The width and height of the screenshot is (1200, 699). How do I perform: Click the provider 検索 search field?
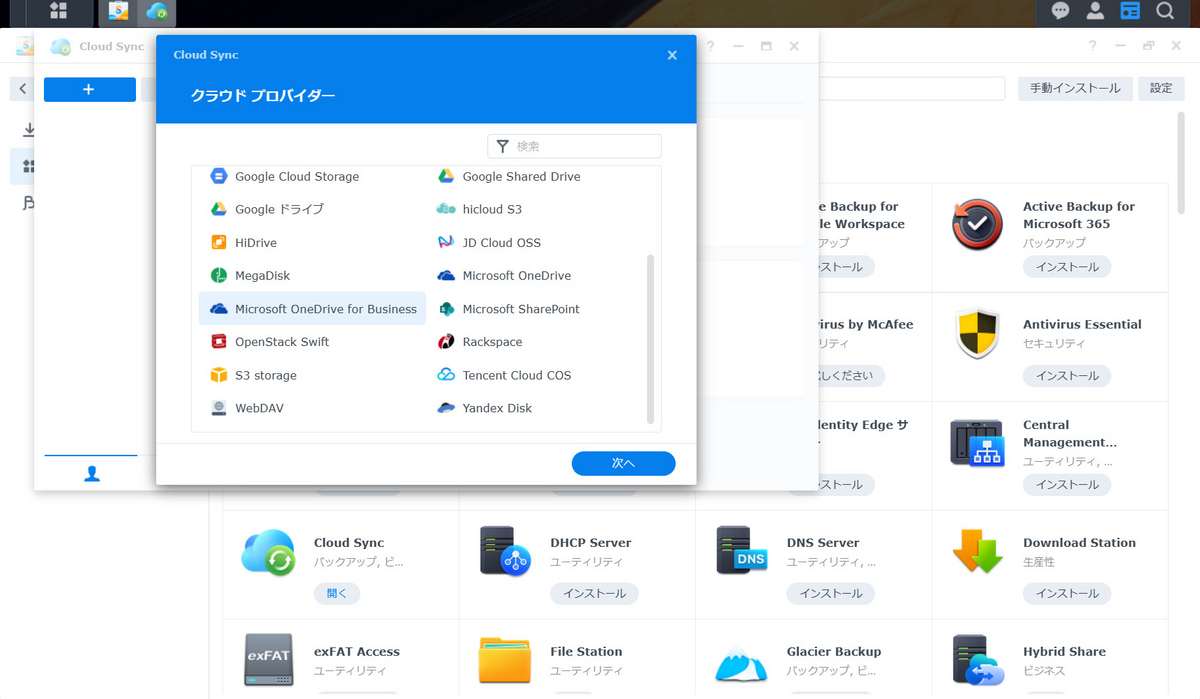[574, 146]
